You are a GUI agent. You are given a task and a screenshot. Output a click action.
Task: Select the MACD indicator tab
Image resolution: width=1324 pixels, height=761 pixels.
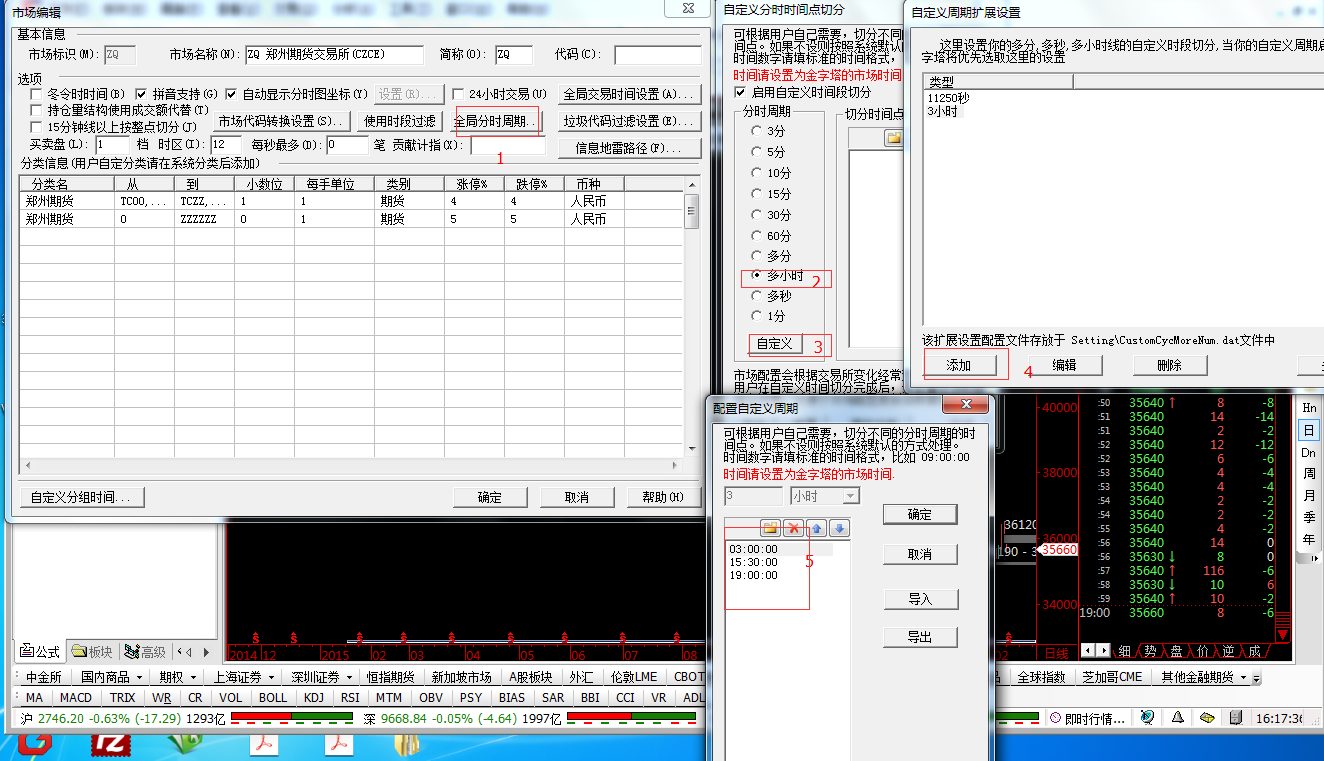[75, 697]
